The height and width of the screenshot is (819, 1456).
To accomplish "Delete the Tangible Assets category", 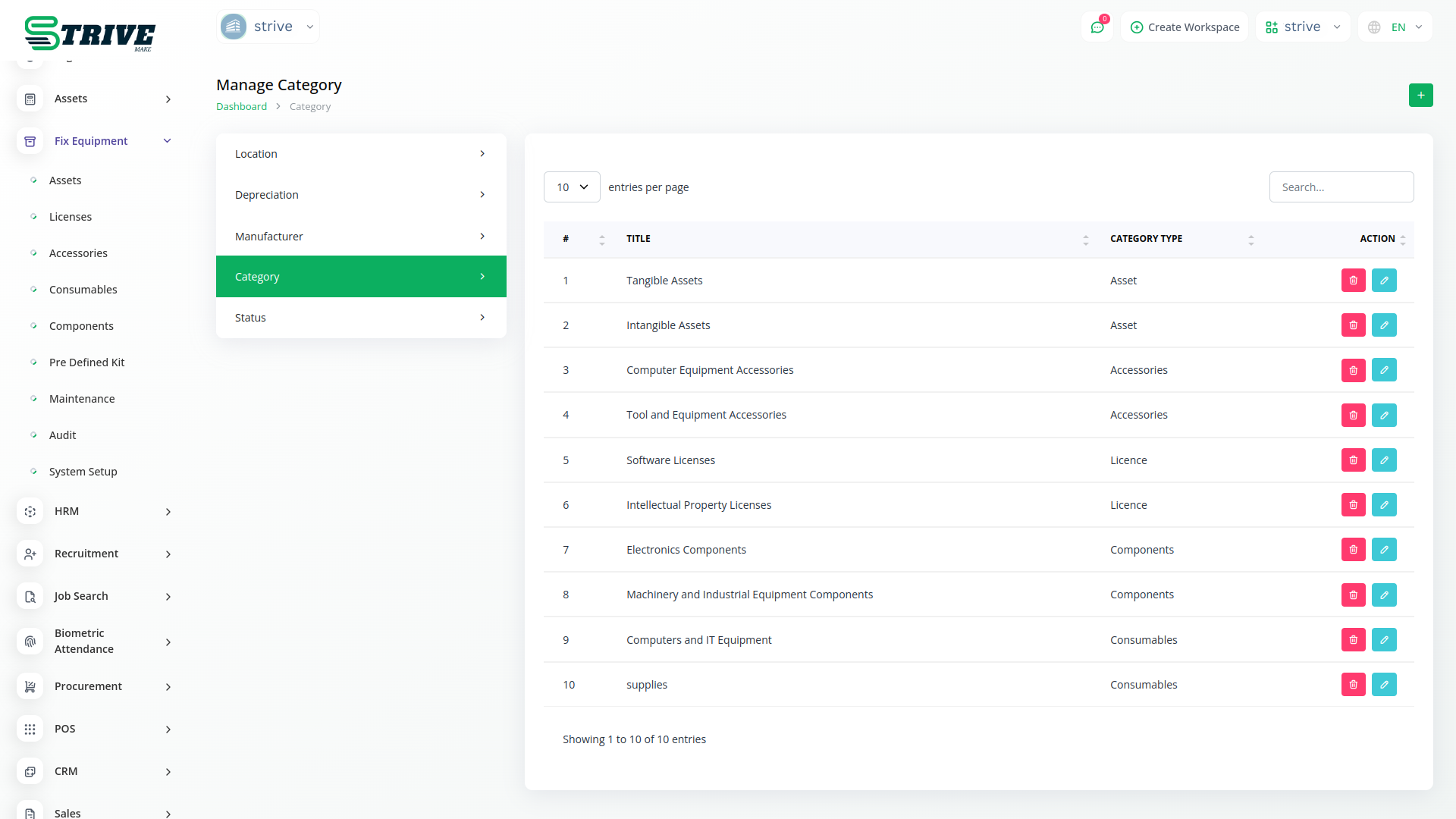I will pyautogui.click(x=1353, y=281).
